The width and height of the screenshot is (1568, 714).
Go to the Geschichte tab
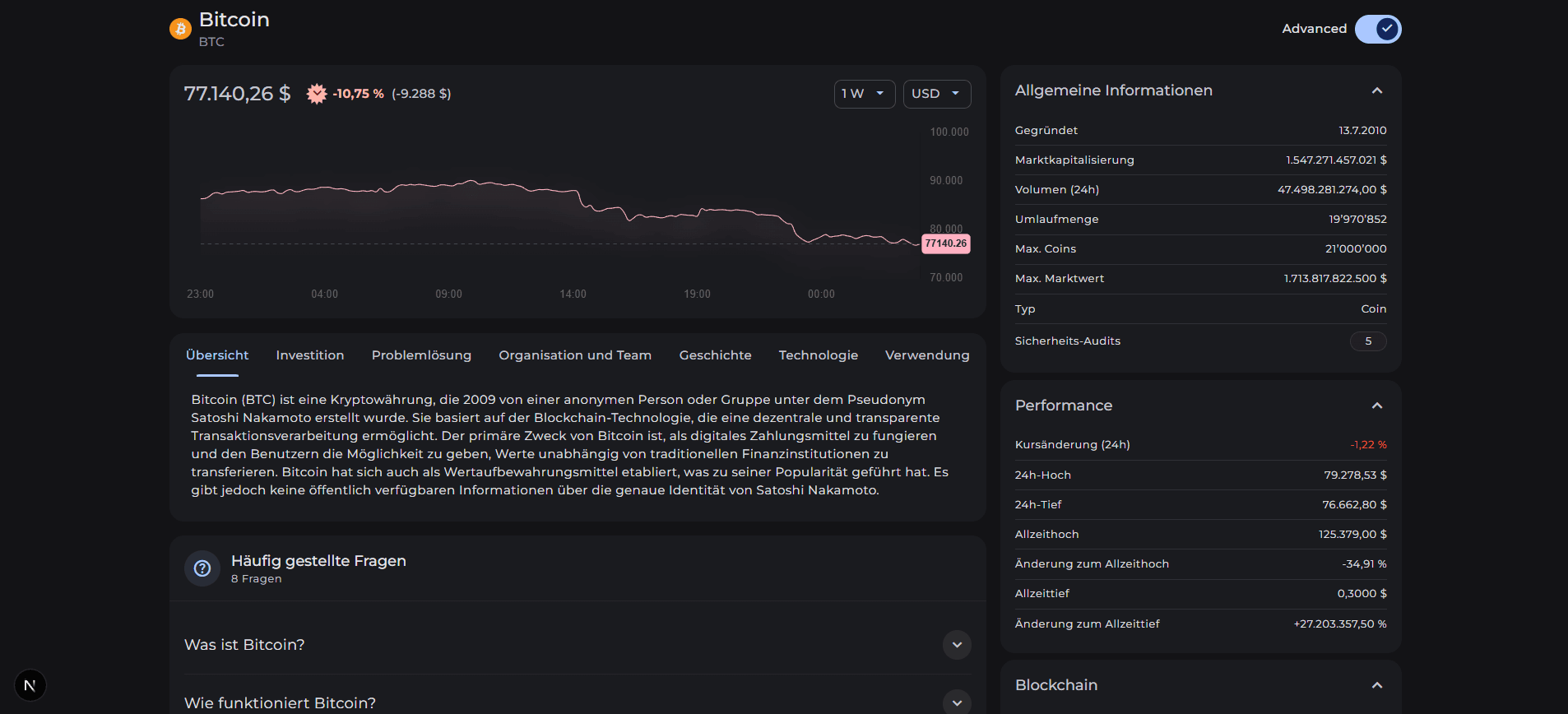click(715, 355)
